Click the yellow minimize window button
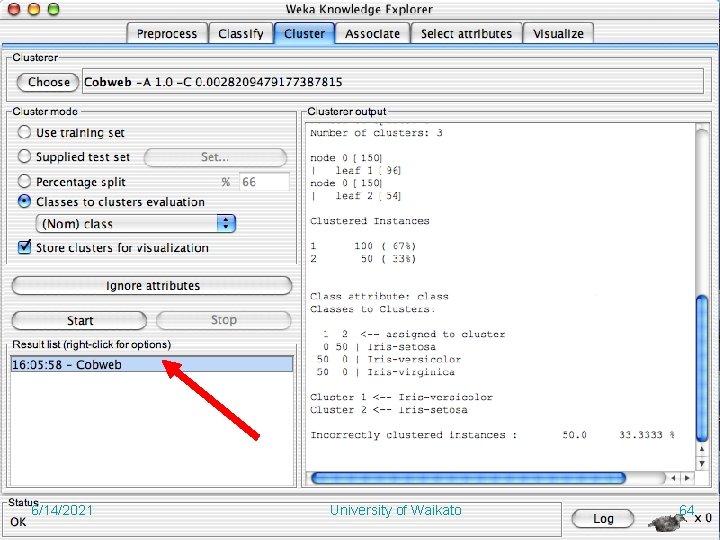 (x=34, y=9)
